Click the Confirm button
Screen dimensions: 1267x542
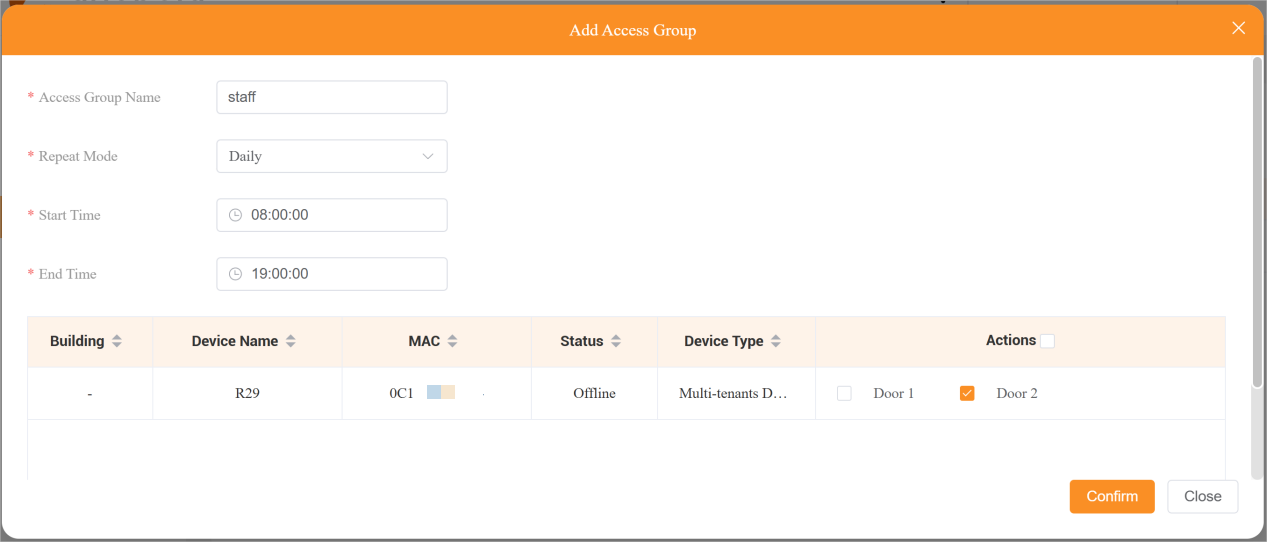coord(1112,497)
